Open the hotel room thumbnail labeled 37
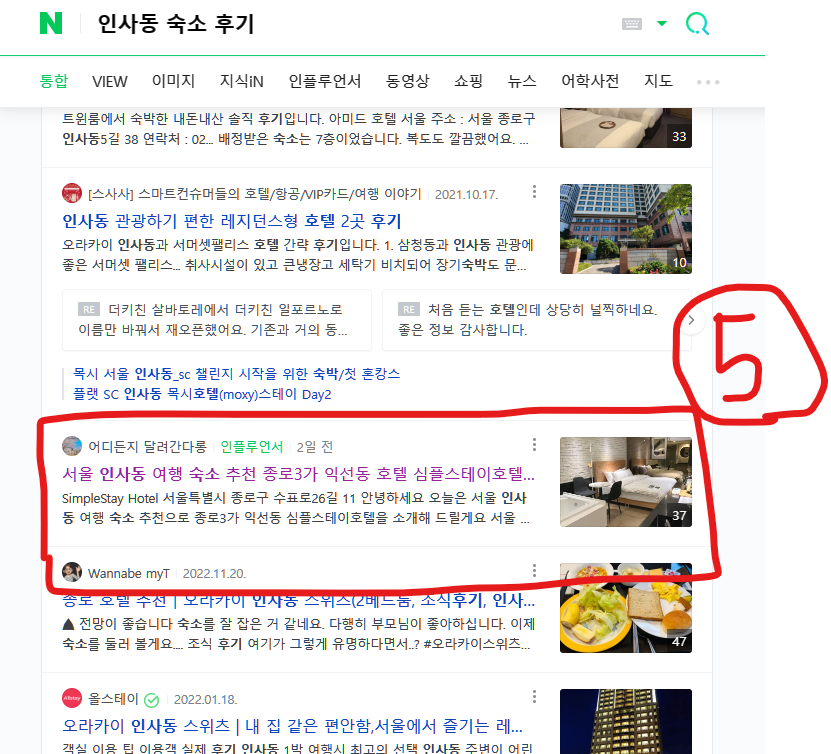The height and width of the screenshot is (754, 831). 625,482
